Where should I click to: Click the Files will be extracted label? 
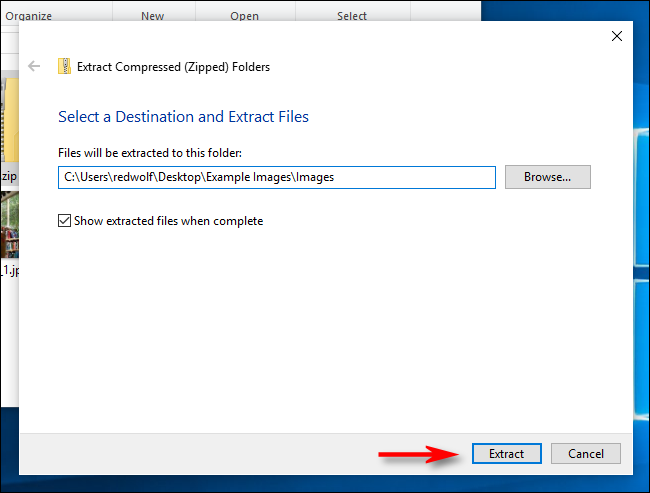[x=150, y=152]
